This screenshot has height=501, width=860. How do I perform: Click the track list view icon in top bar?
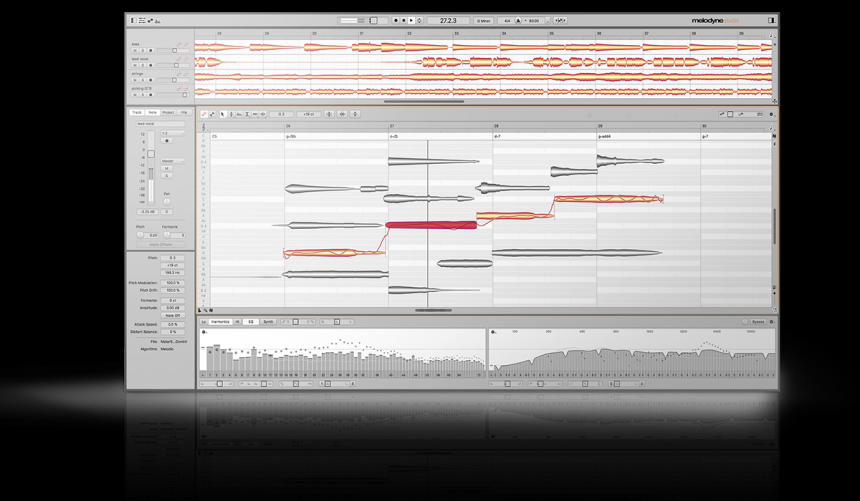(142, 20)
